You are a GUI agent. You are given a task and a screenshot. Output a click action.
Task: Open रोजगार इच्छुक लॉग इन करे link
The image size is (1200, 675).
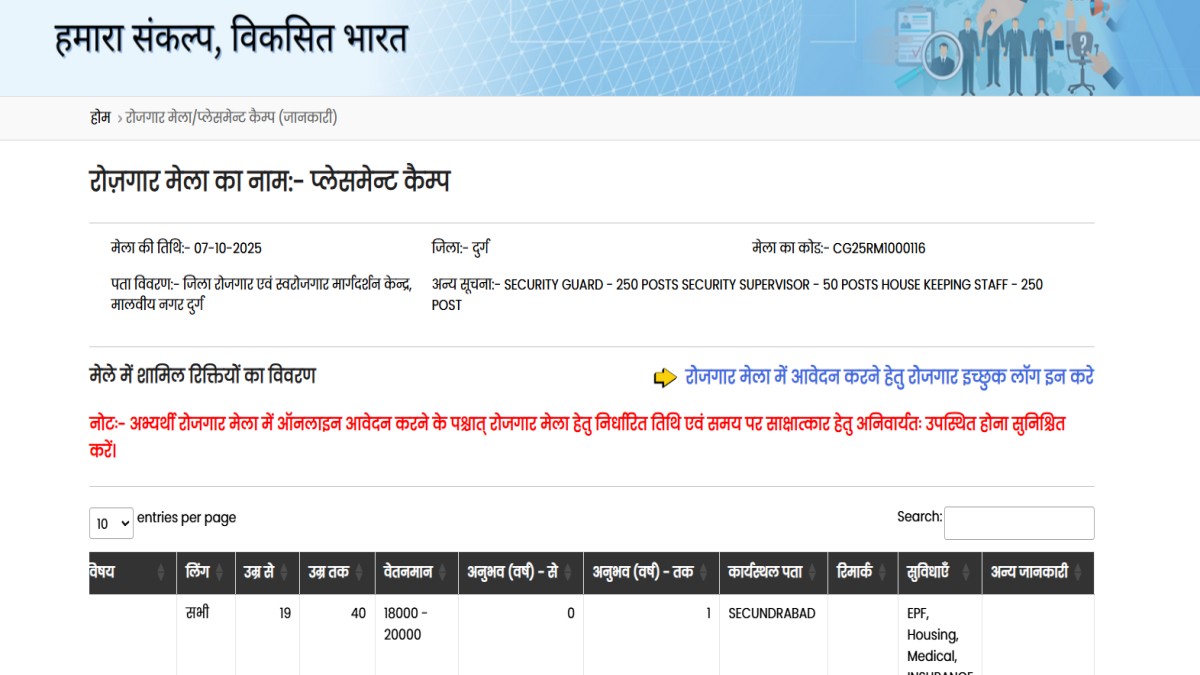pos(889,377)
